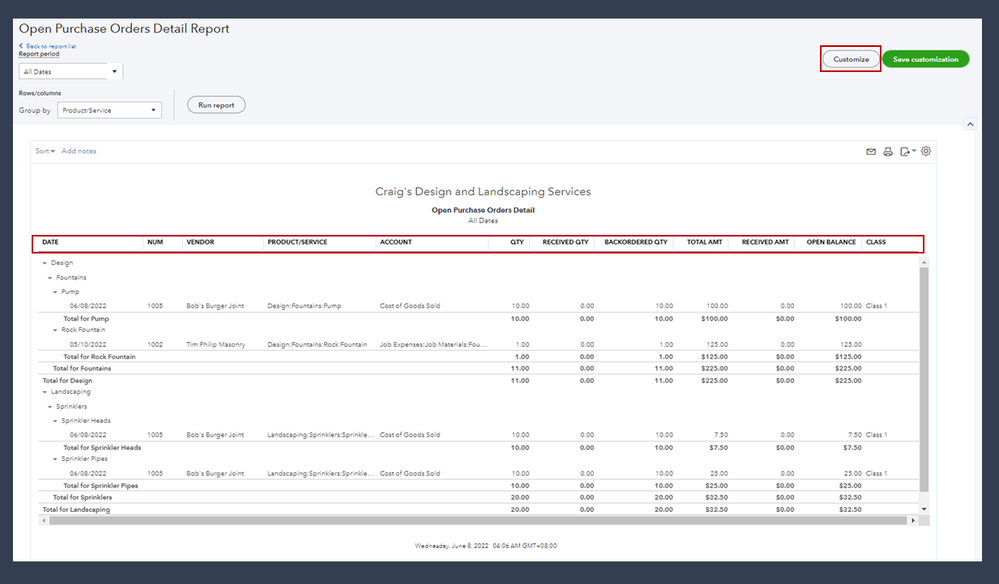
Task: Open the 05/10/2022 transaction date
Action: point(88,345)
